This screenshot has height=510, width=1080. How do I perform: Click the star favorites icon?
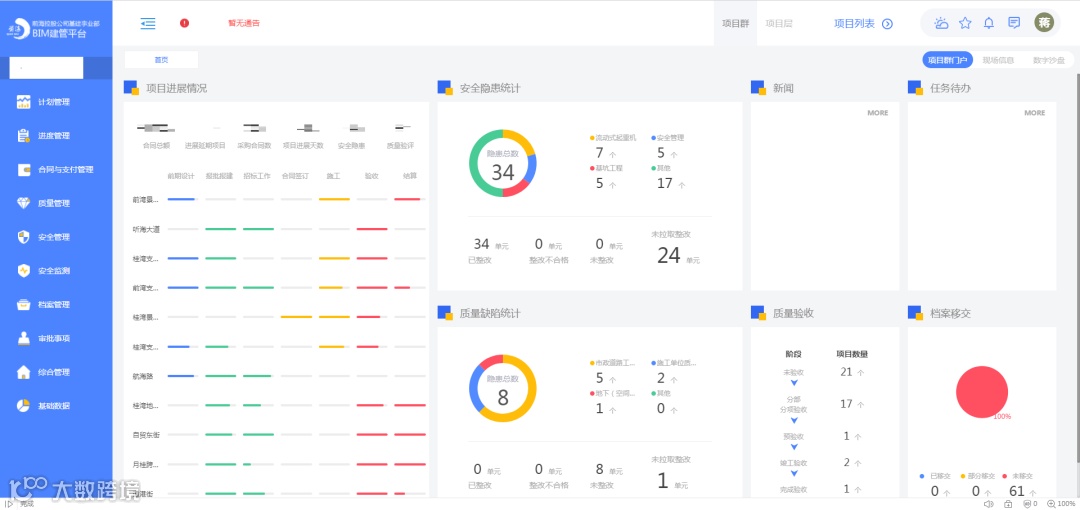[x=965, y=23]
